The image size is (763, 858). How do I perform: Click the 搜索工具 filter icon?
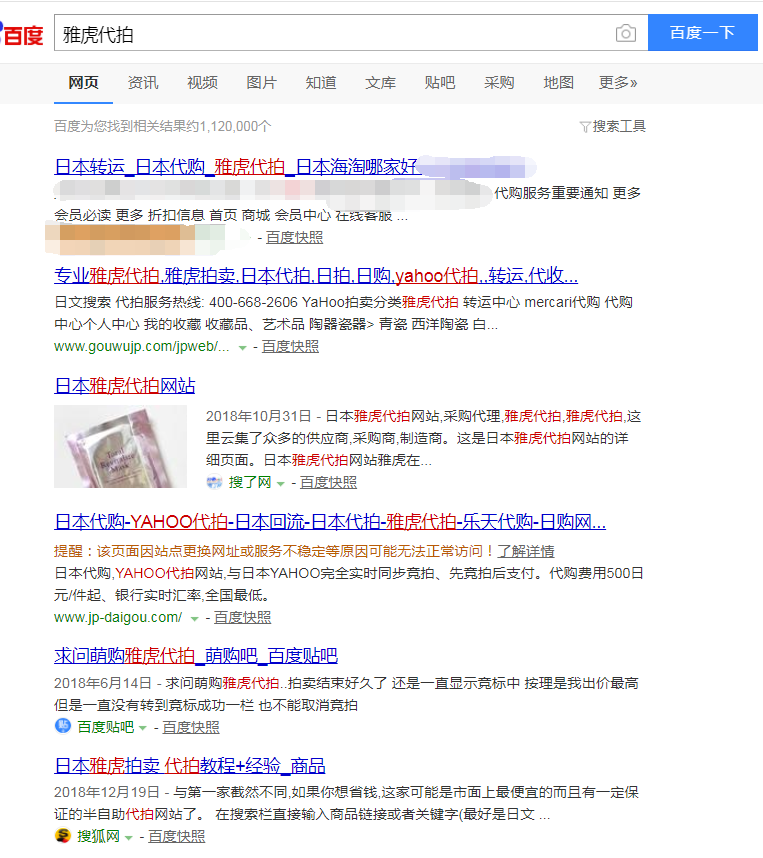click(585, 127)
